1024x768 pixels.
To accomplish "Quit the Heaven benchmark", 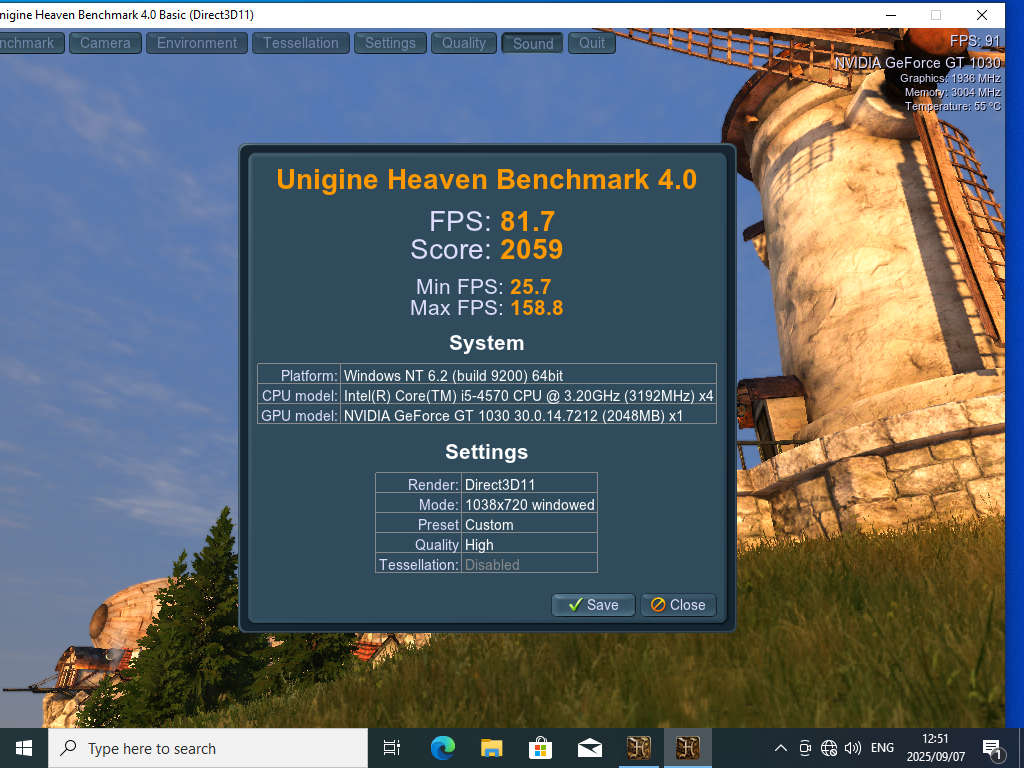I will click(x=591, y=43).
